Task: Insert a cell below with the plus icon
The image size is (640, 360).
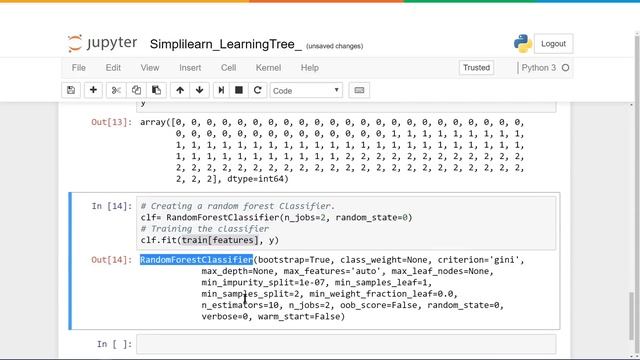Action: 93,90
